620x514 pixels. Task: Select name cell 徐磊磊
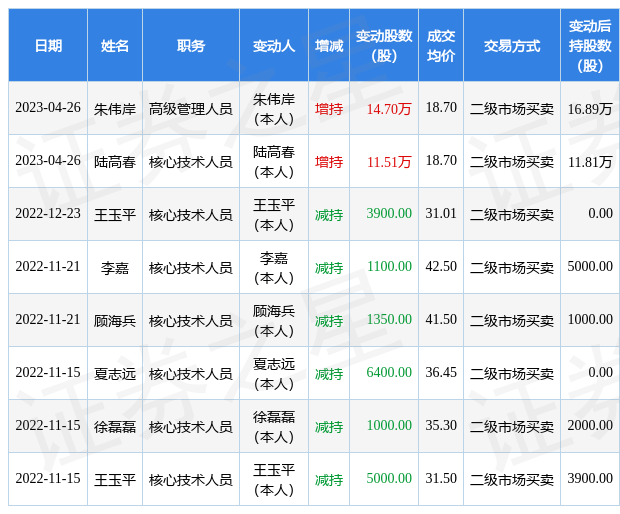(115, 427)
